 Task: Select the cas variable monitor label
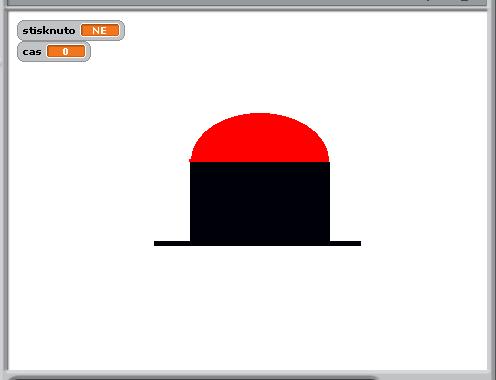[x=32, y=52]
